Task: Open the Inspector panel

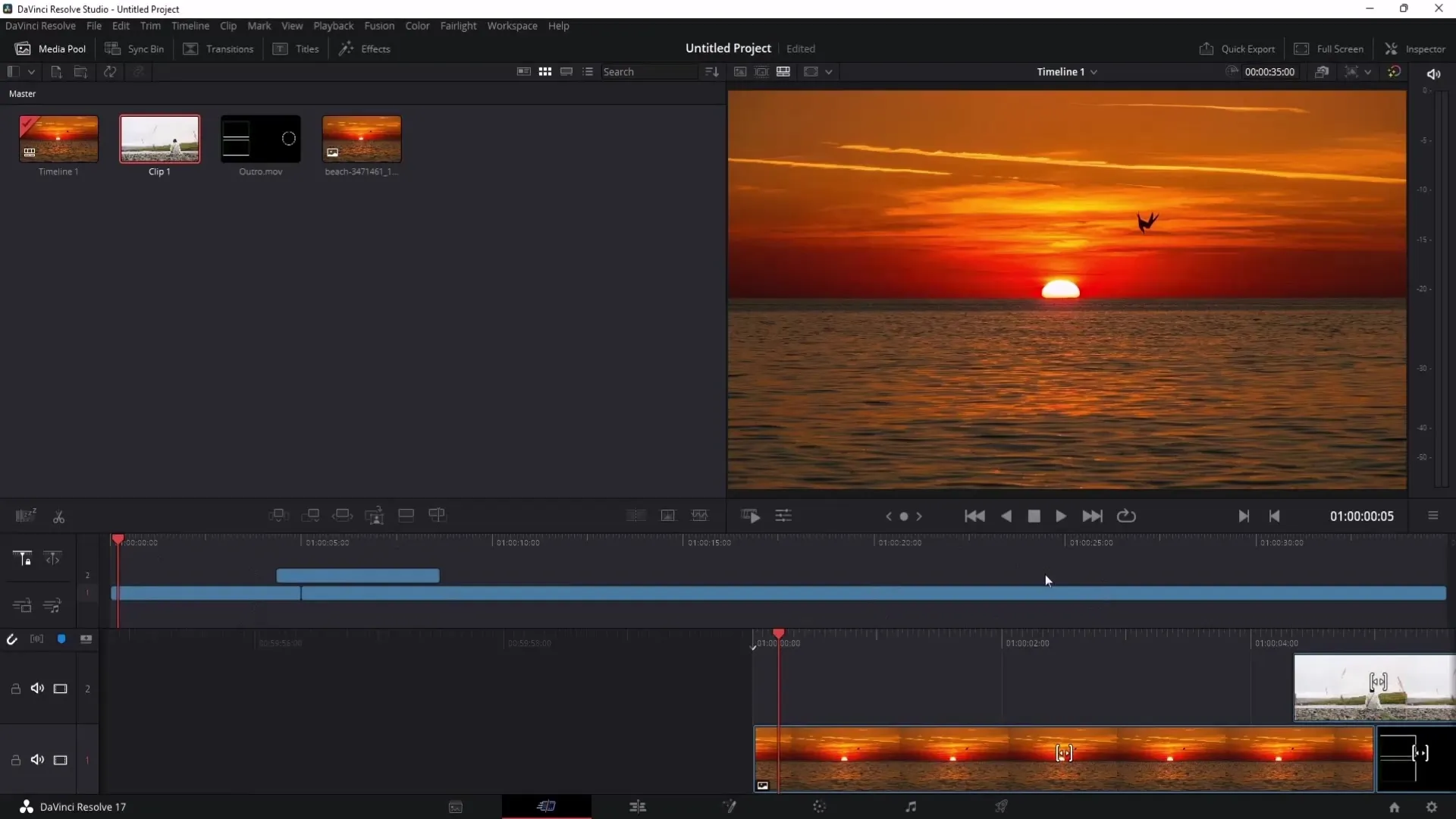Action: pos(1415,49)
